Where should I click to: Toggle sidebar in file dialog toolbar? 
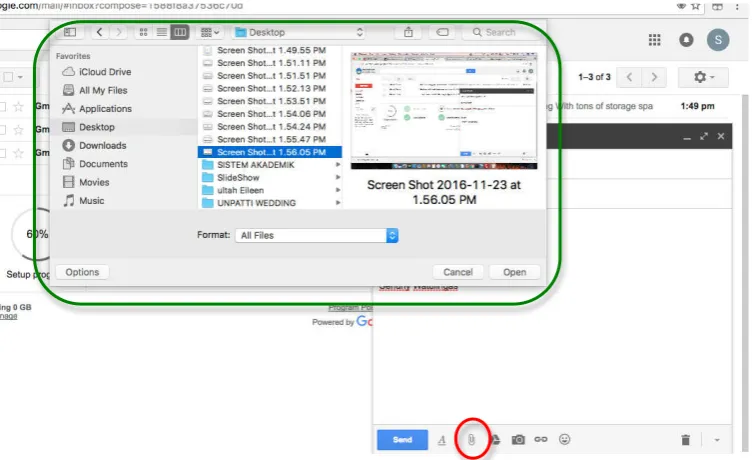(x=70, y=32)
